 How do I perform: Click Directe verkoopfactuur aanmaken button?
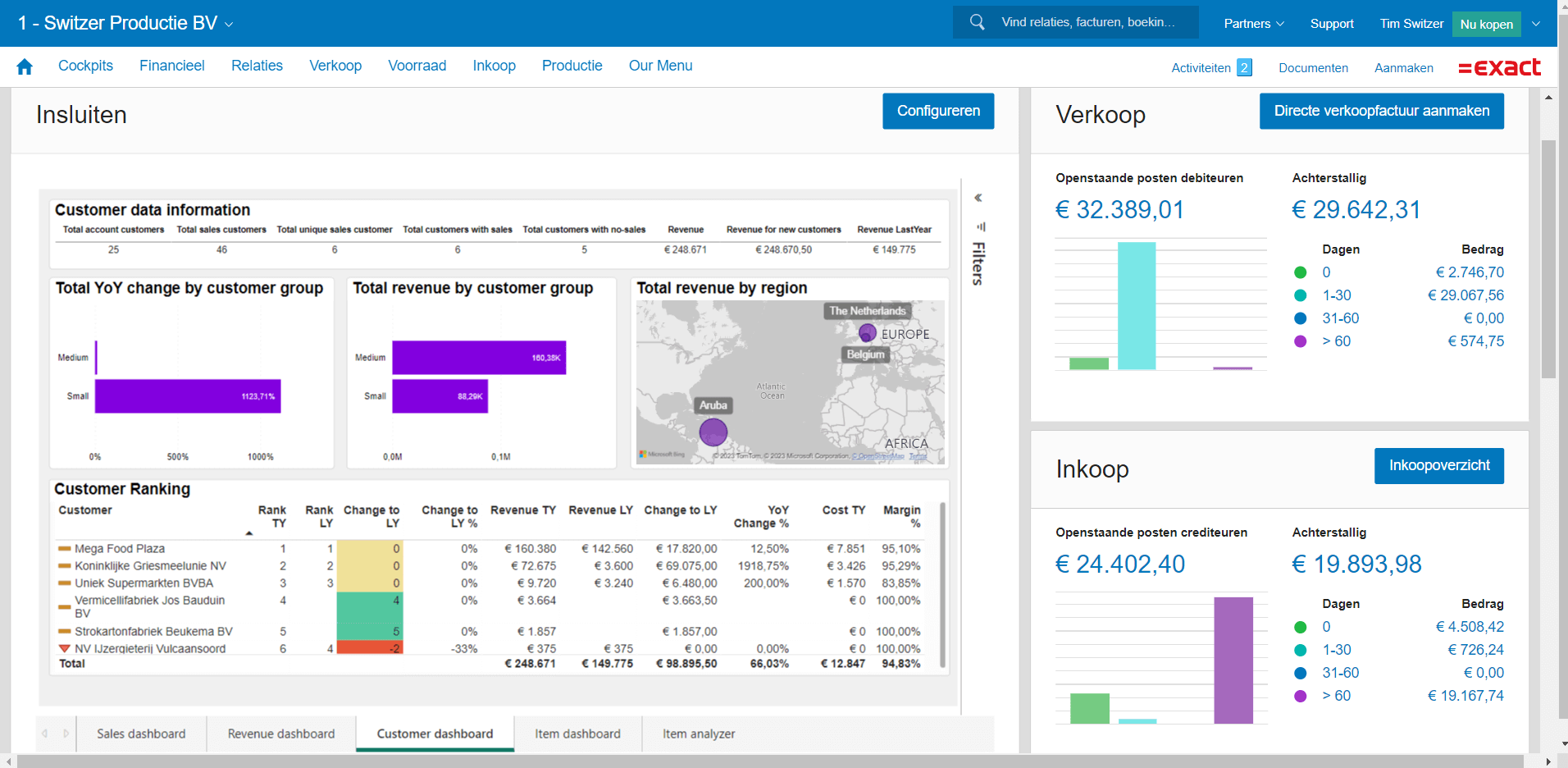tap(1381, 111)
